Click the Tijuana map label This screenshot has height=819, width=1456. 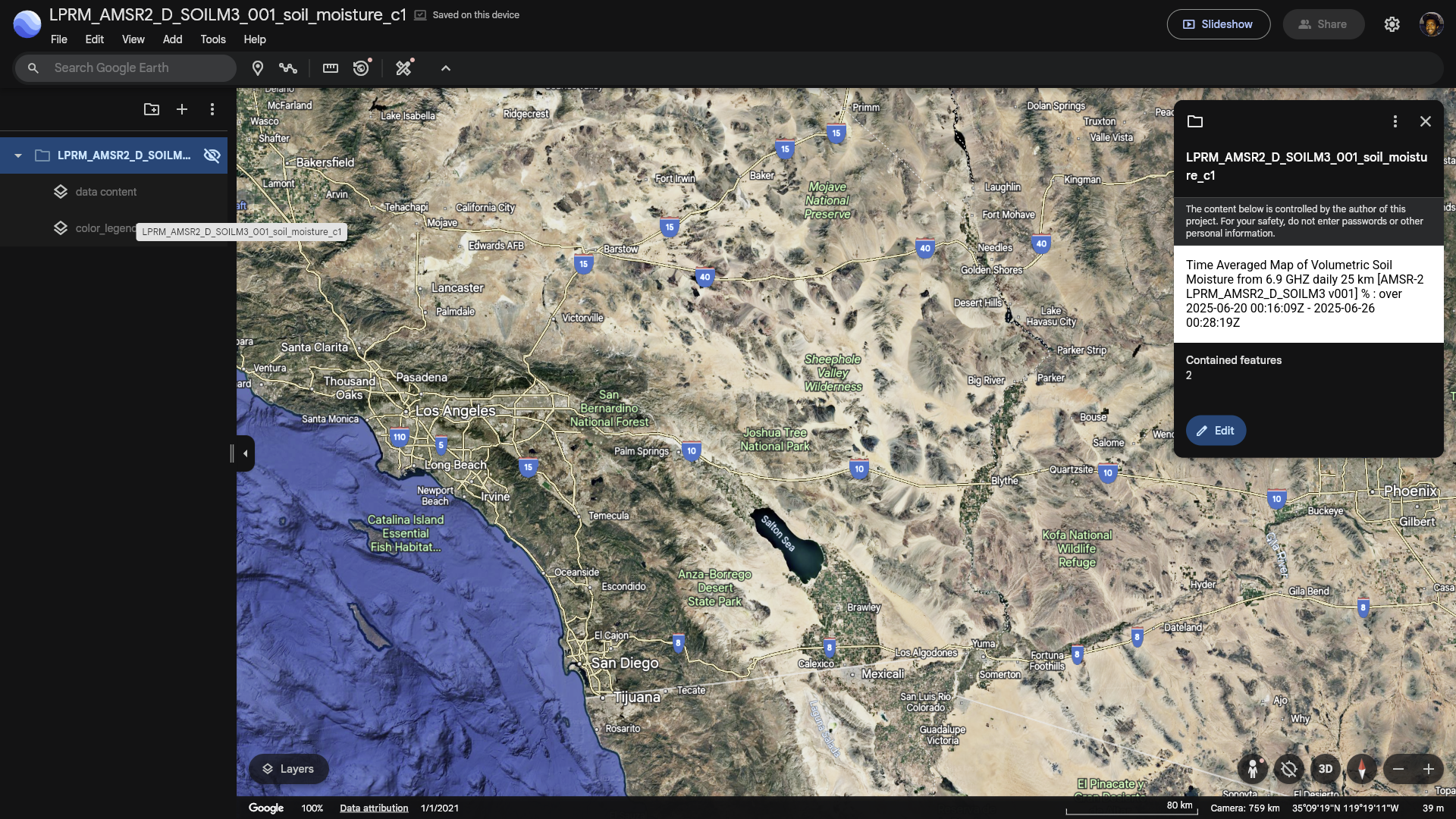[x=637, y=698]
